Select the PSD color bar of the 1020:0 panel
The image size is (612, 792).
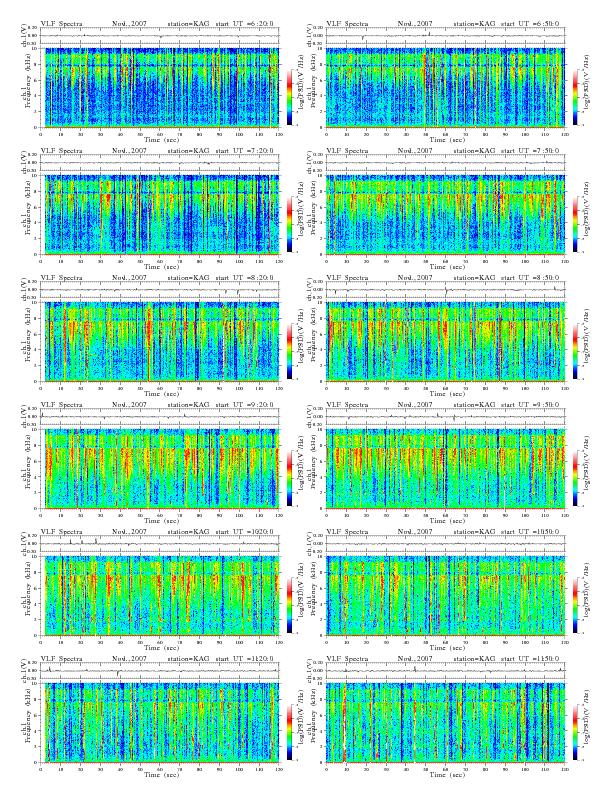click(x=289, y=605)
